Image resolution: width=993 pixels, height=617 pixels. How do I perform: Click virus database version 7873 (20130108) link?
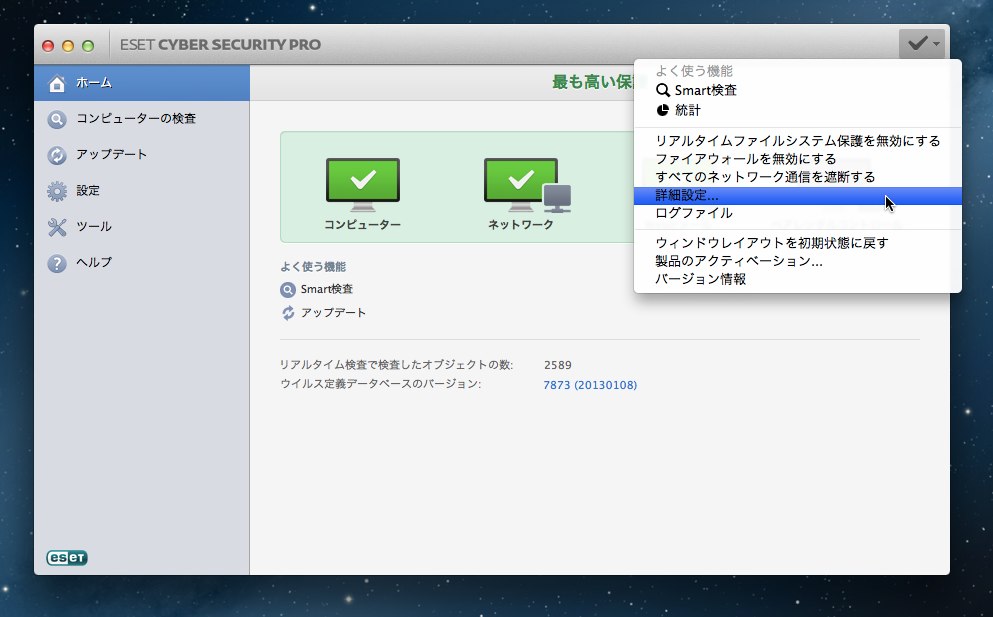tap(590, 385)
